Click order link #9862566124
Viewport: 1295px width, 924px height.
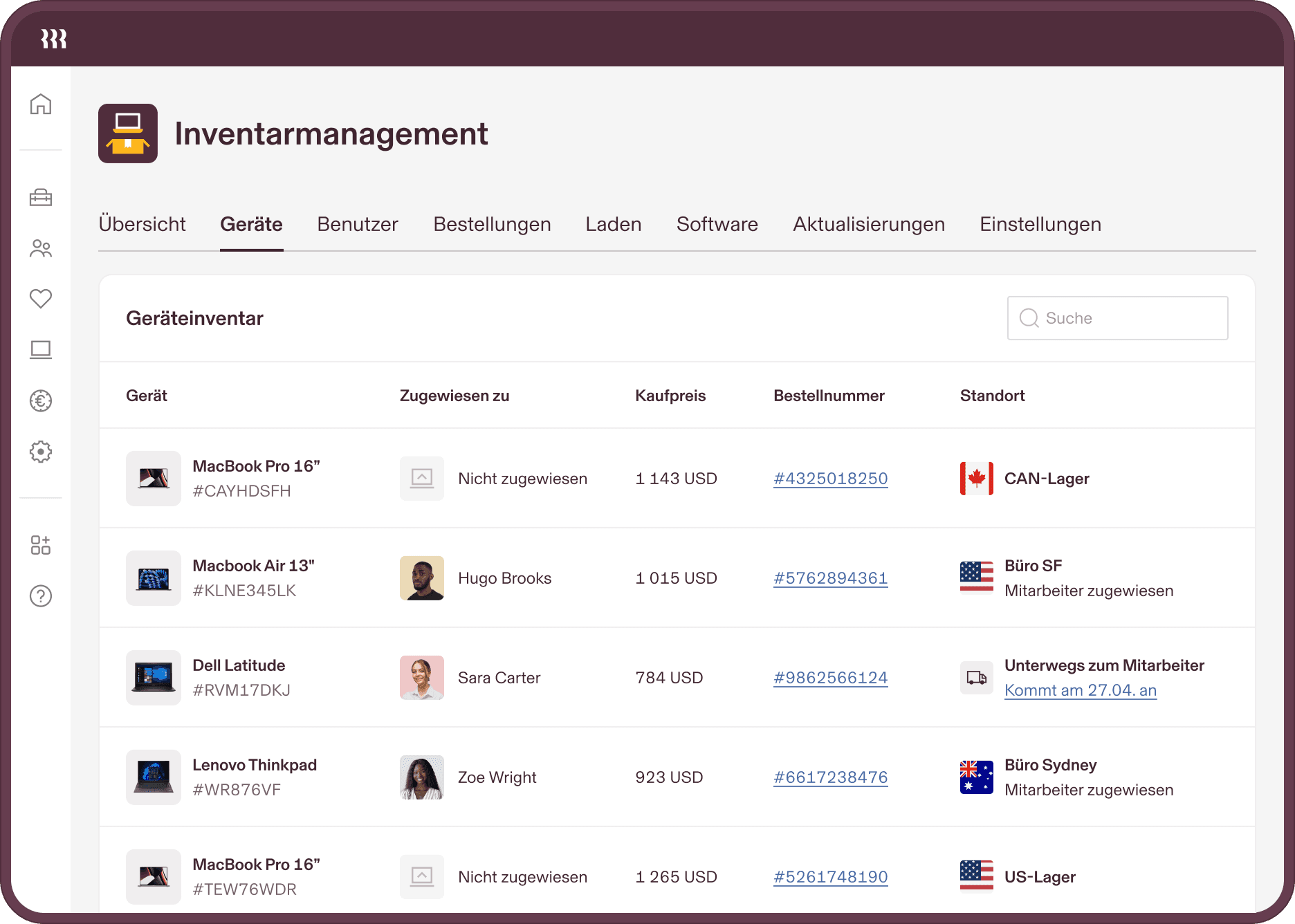830,678
